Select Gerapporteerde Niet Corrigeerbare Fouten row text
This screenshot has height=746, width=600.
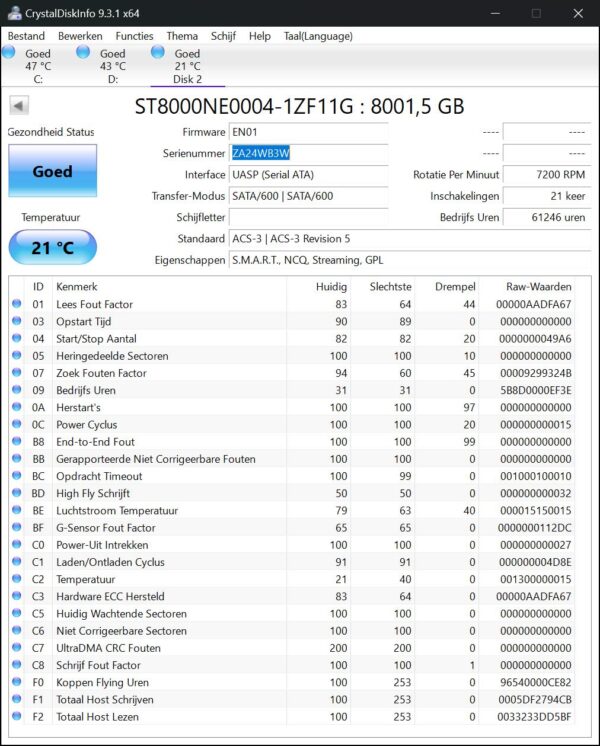click(x=156, y=459)
